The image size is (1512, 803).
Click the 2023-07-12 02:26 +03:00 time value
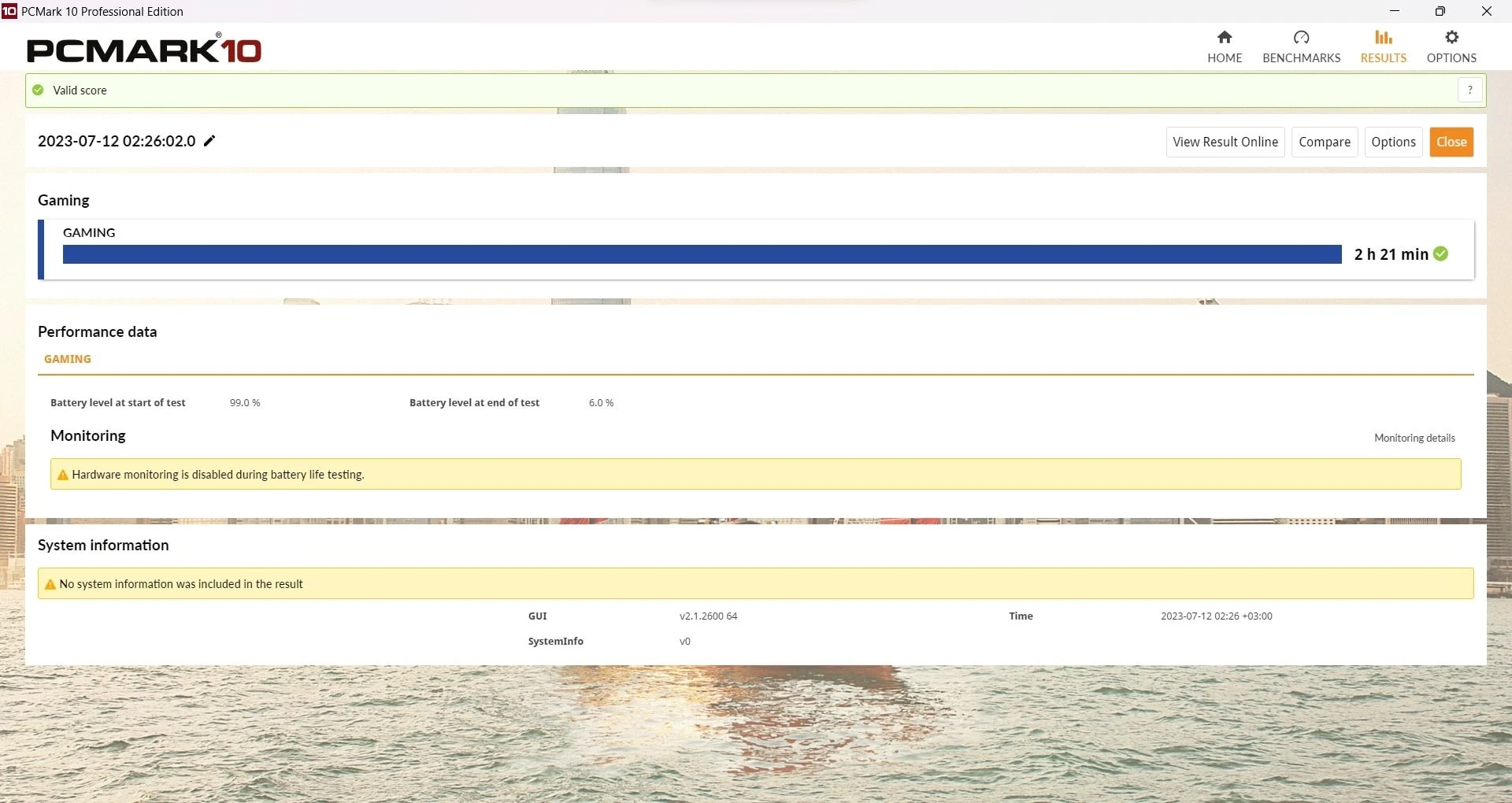pos(1216,616)
